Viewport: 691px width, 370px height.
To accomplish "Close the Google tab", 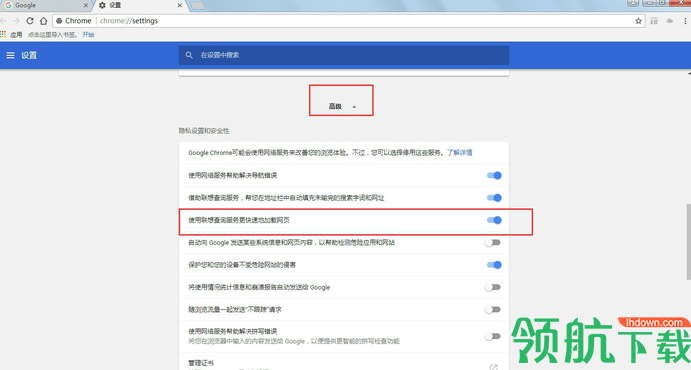I will point(85,5).
